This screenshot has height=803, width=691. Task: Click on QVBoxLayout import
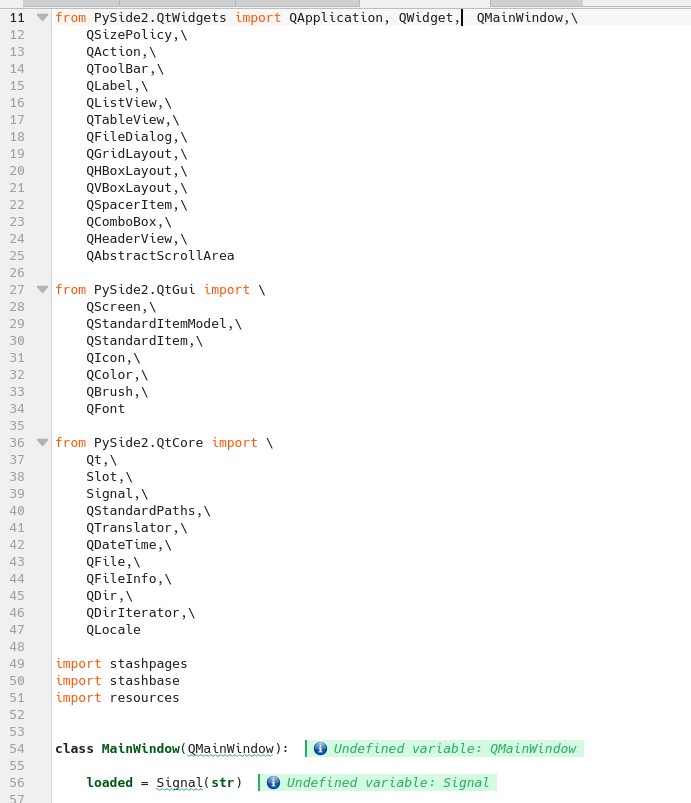[x=129, y=187]
